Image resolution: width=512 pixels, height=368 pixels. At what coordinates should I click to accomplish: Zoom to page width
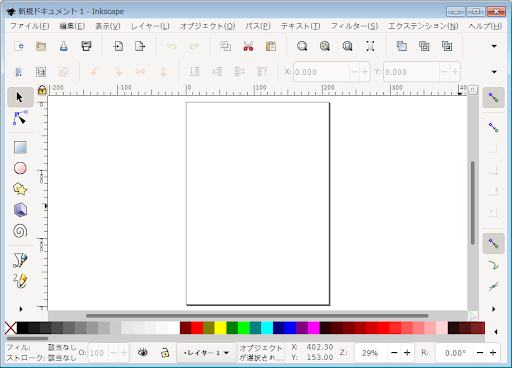tap(370, 46)
